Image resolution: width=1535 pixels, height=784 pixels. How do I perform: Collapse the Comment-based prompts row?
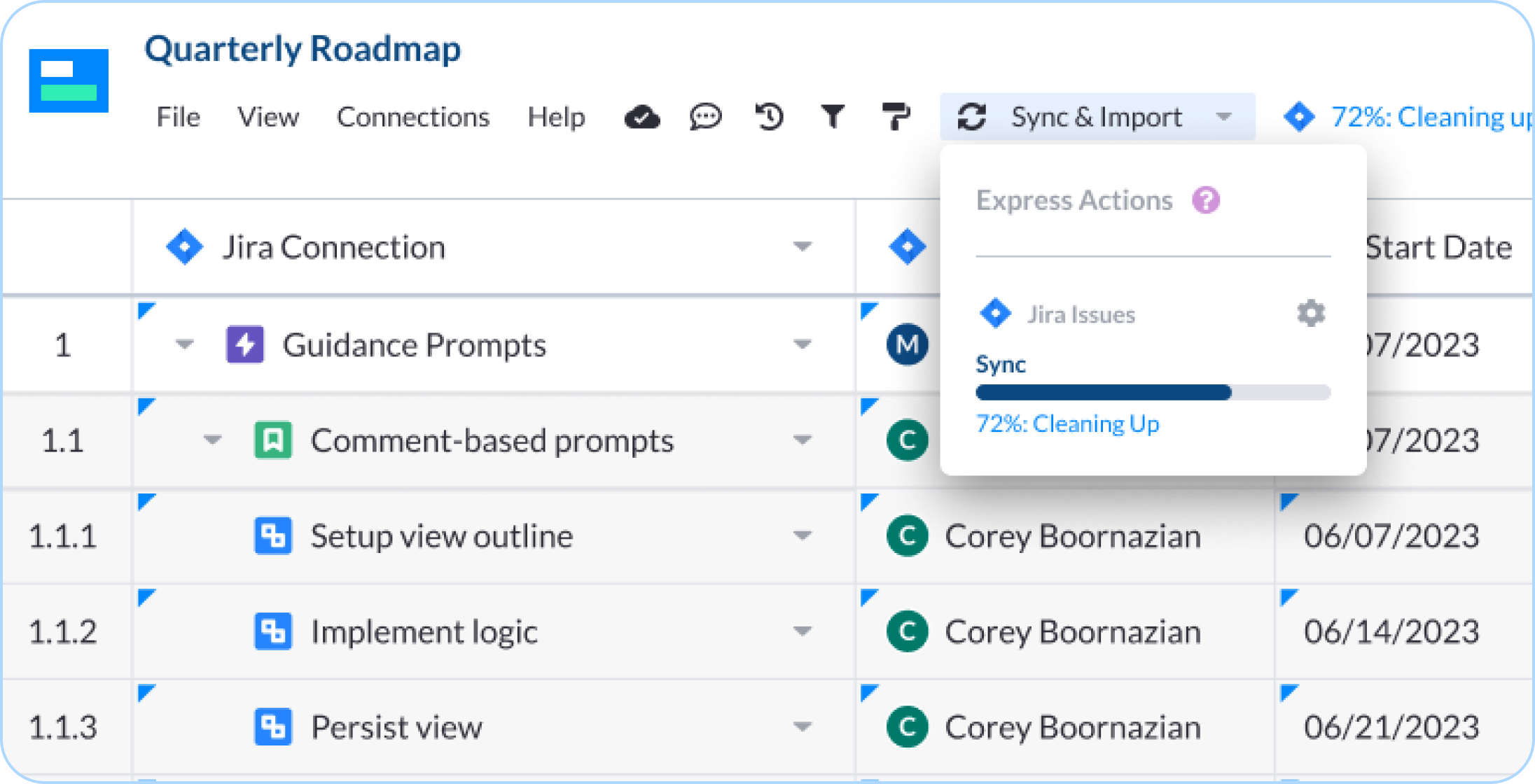(x=212, y=440)
